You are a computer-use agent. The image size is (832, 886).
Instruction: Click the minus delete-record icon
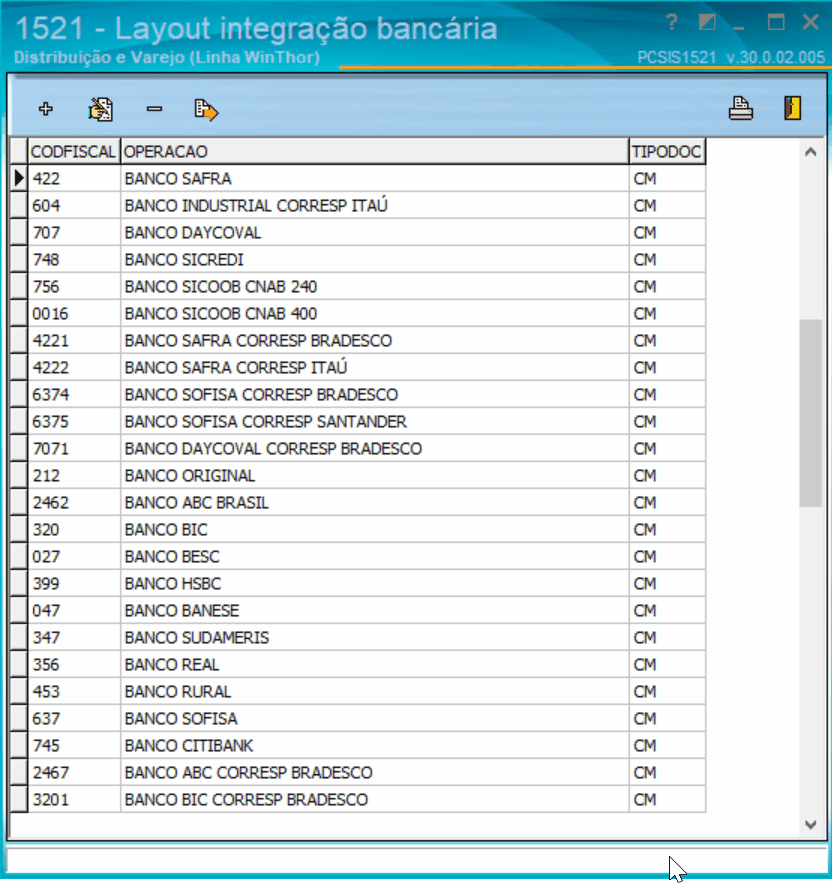pos(154,109)
